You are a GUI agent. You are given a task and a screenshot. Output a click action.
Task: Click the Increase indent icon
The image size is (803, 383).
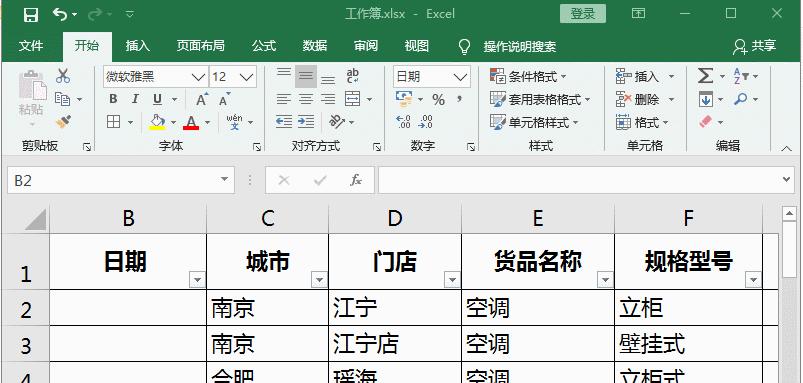point(306,121)
